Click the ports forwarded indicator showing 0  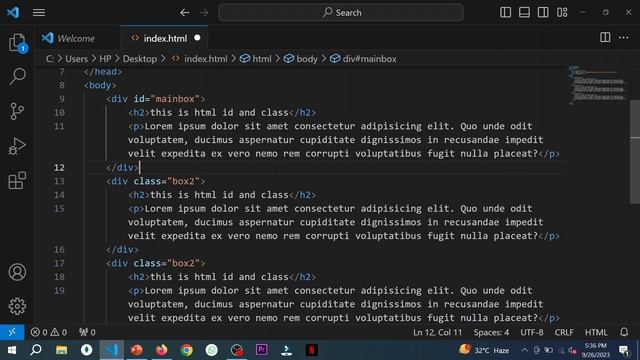tap(87, 332)
